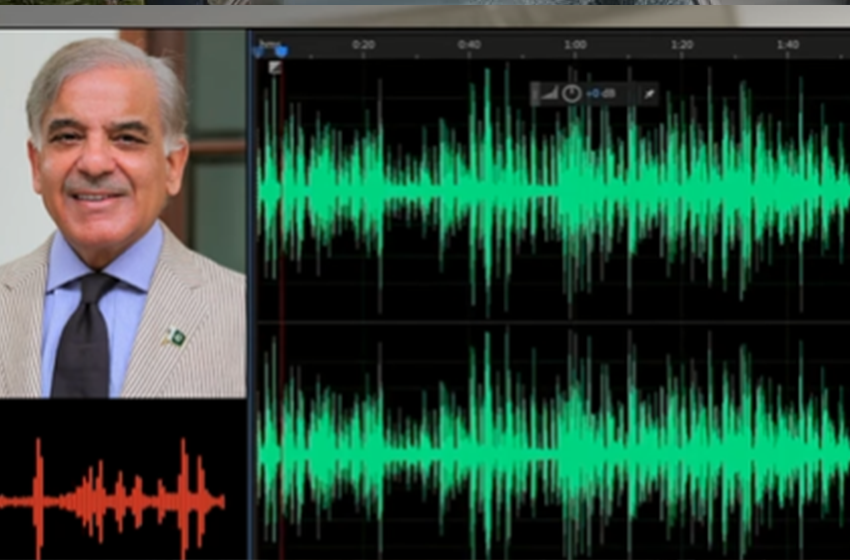Click the fade-in handle at the waveform's top-left
This screenshot has height=560, width=850.
275,67
